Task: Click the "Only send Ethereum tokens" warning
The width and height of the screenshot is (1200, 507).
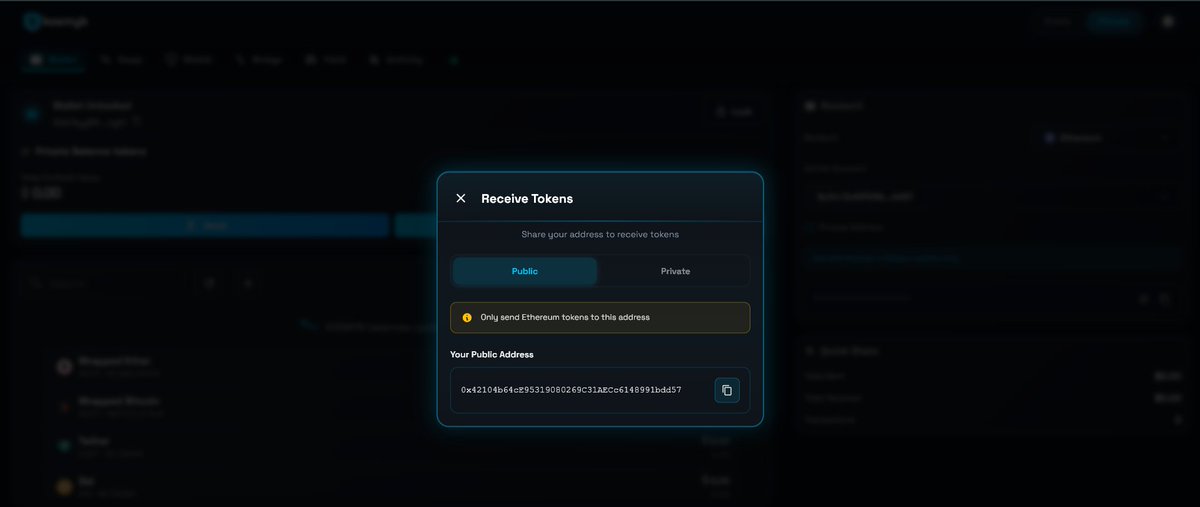Action: point(600,318)
